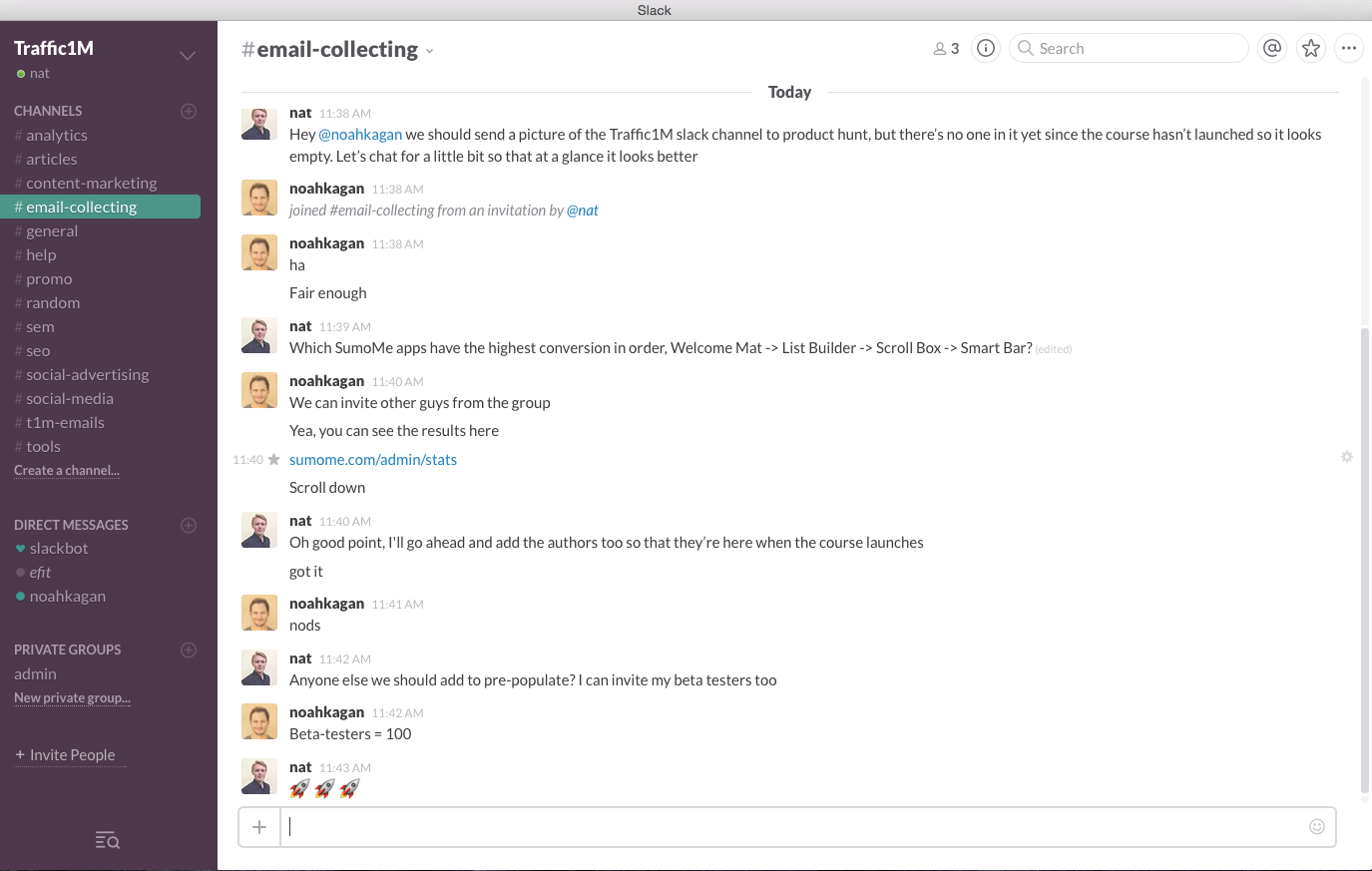
Task: Open the emoji picker smiley icon
Action: click(x=1317, y=826)
